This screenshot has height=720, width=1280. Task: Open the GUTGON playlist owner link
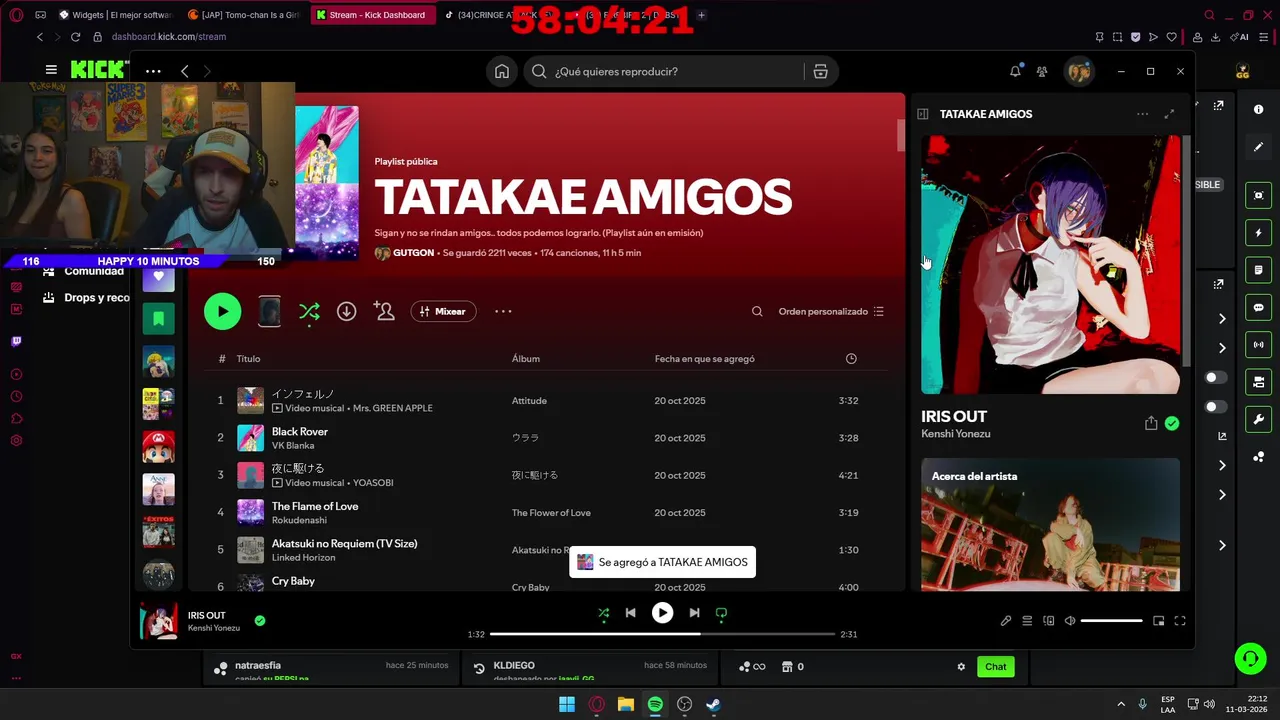pyautogui.click(x=414, y=253)
